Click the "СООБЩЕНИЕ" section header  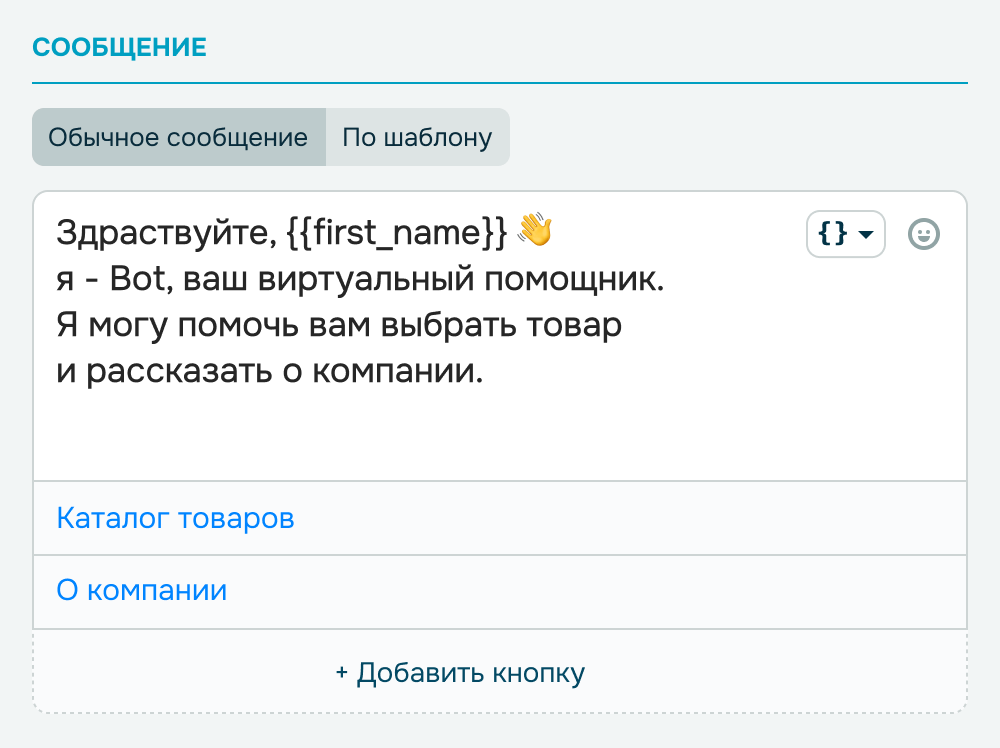click(x=119, y=46)
